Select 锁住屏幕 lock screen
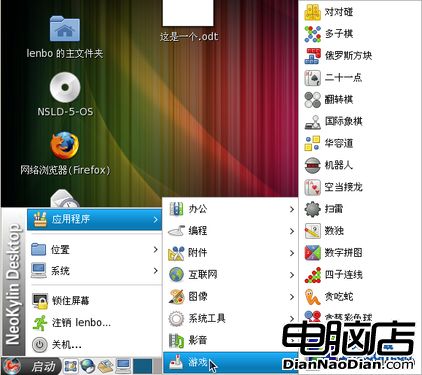The image size is (422, 375). point(95,301)
